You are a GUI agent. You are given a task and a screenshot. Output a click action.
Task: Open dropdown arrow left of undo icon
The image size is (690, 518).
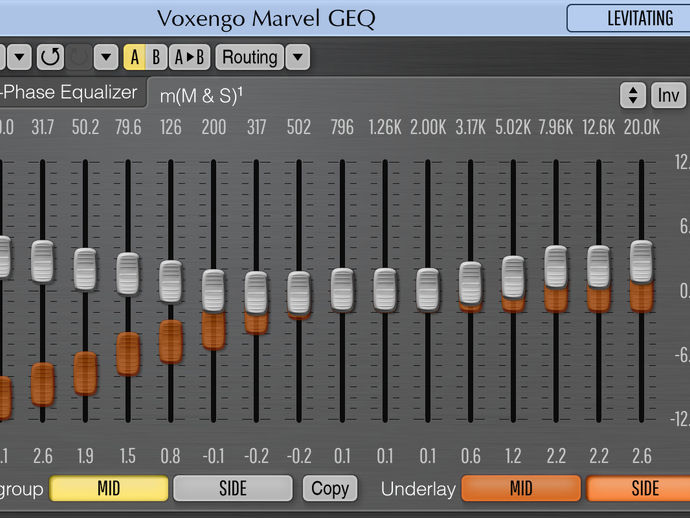(19, 57)
